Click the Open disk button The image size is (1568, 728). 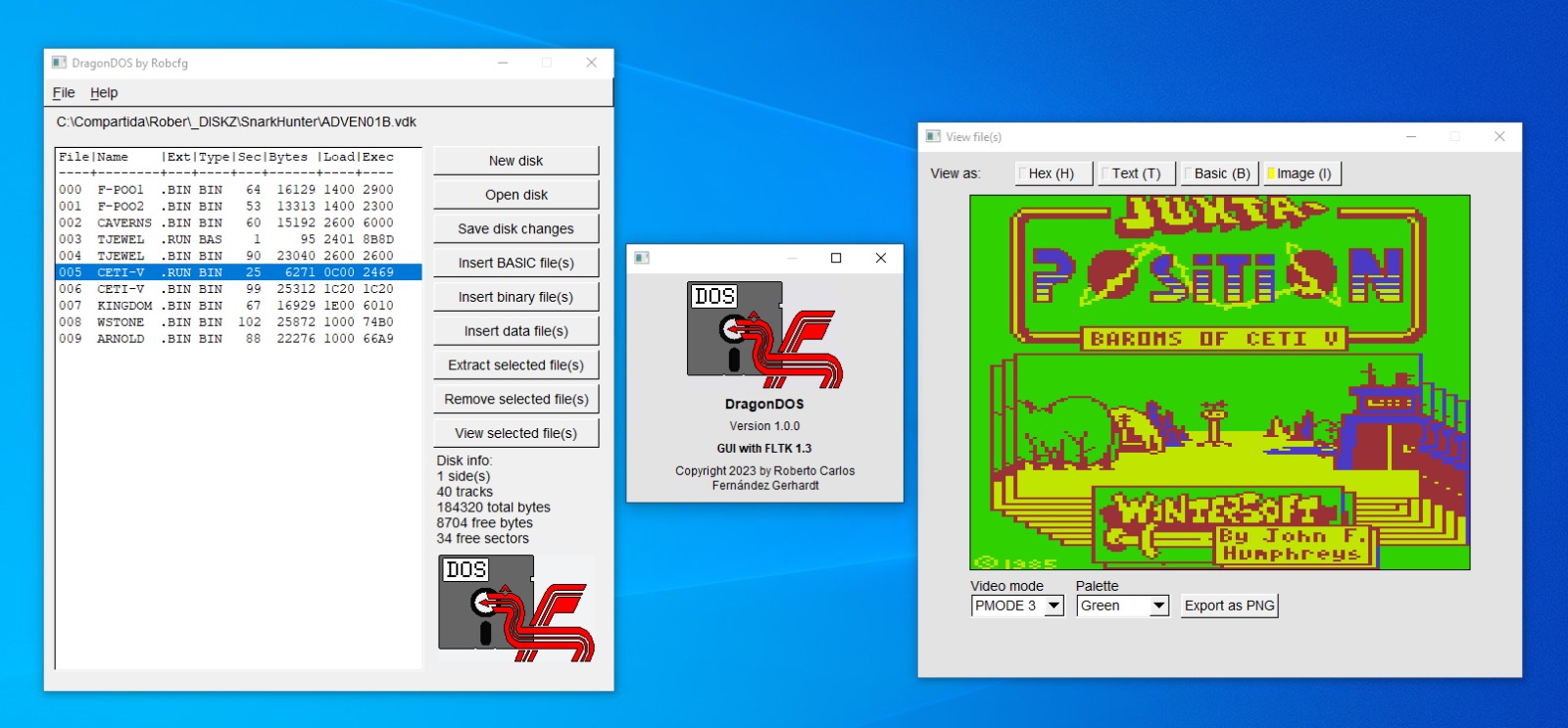pos(516,195)
